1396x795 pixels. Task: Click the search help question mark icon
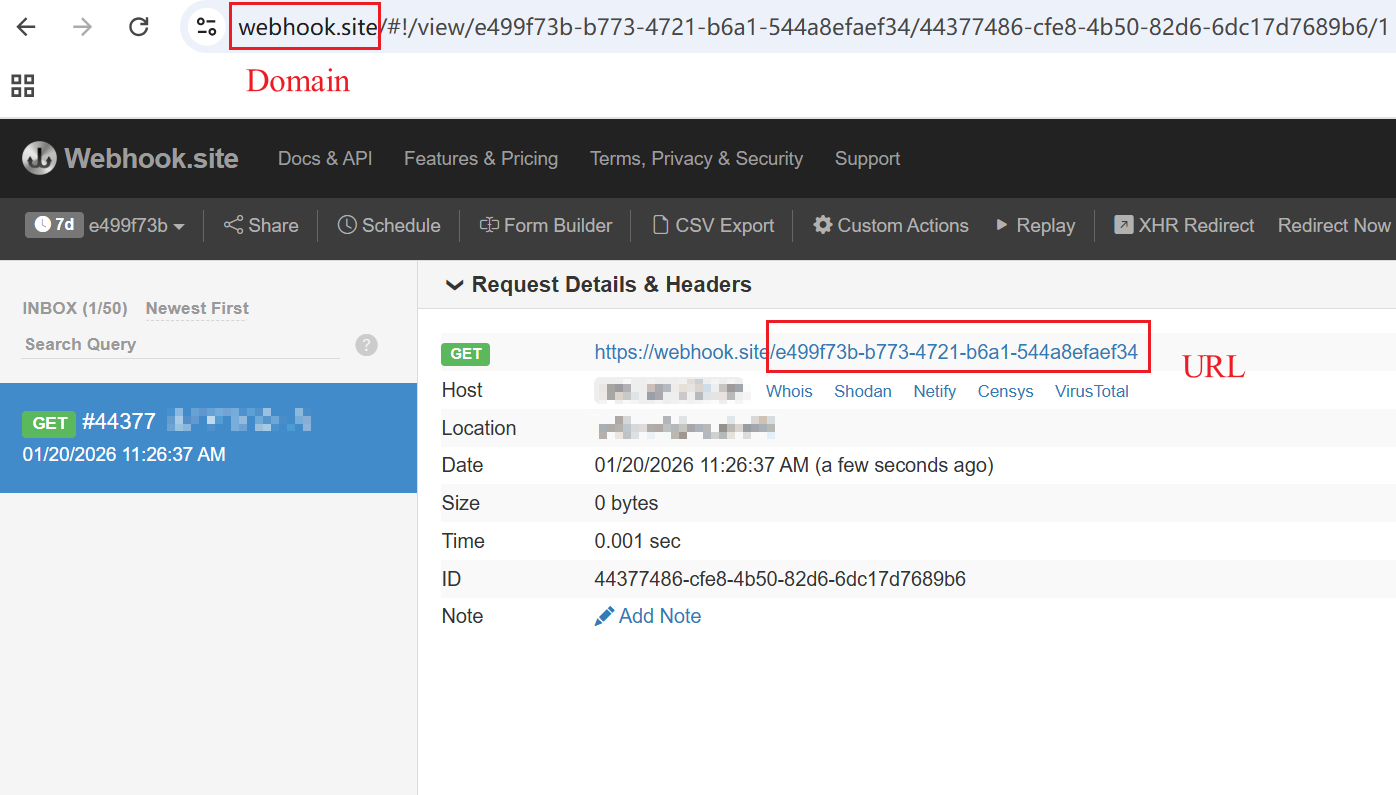tap(366, 345)
